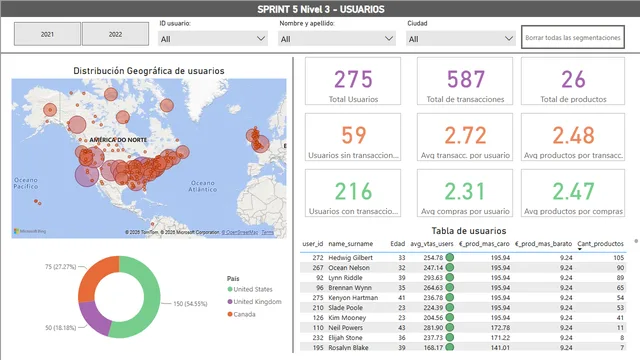The height and width of the screenshot is (360, 640).
Task: Select the Kenyon Hartman table row
Action: (463, 298)
